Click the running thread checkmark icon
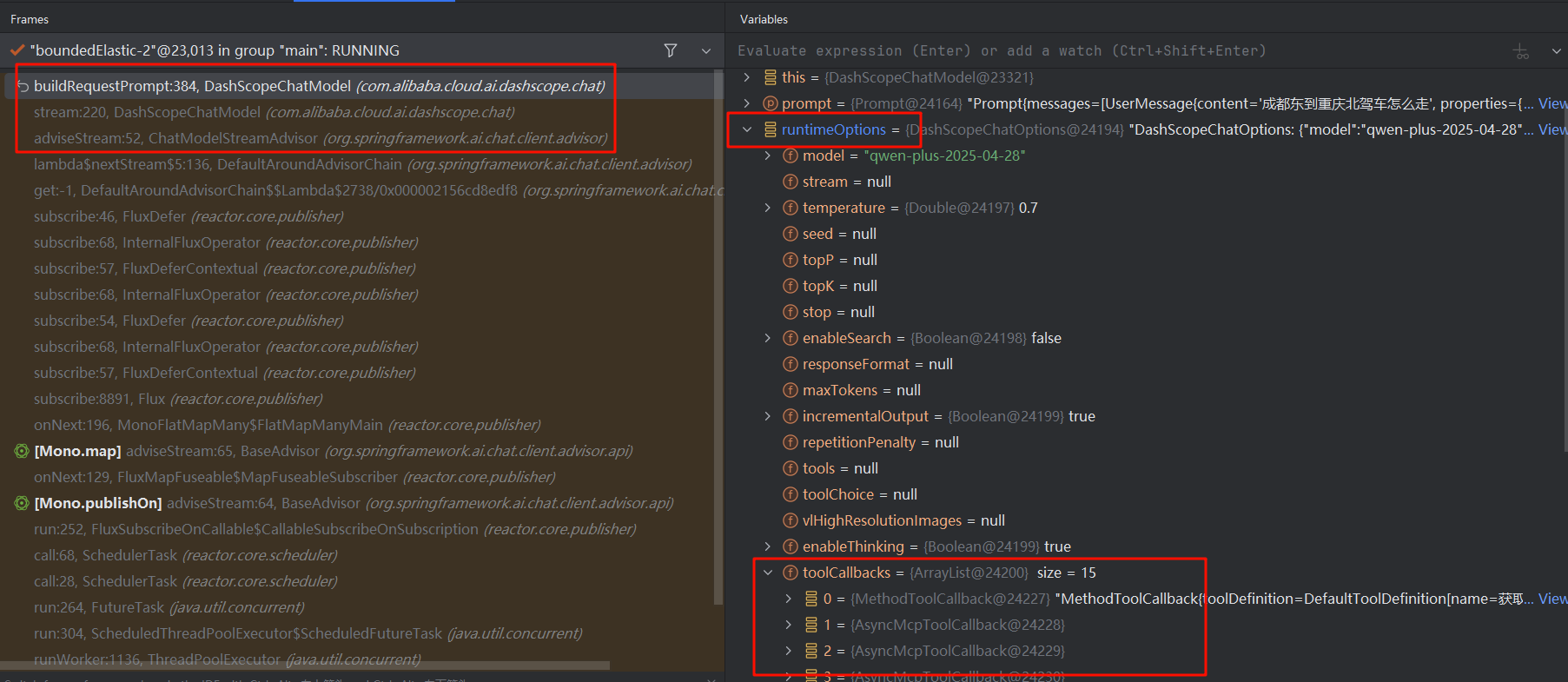 pos(17,50)
